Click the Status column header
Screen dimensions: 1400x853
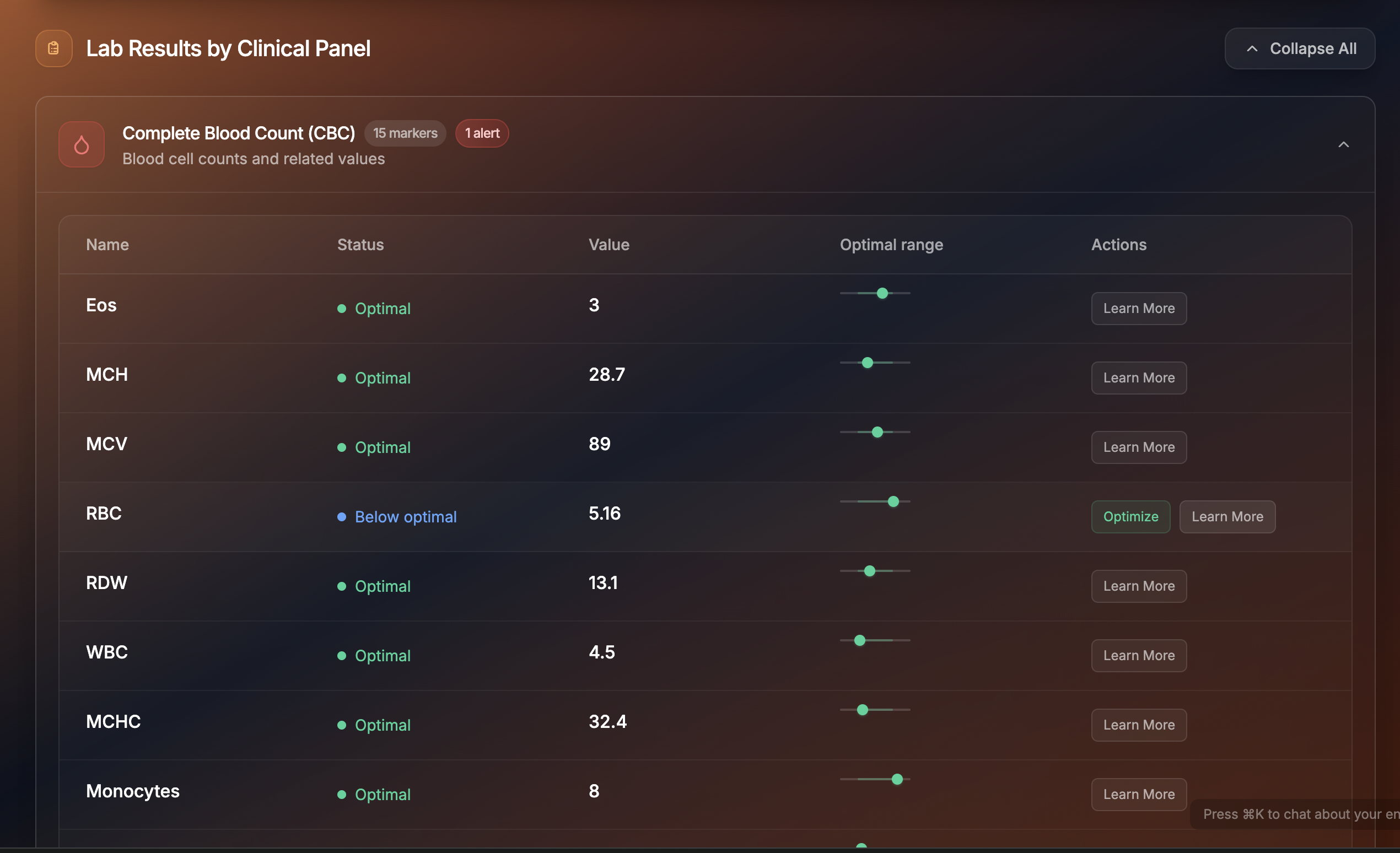360,244
